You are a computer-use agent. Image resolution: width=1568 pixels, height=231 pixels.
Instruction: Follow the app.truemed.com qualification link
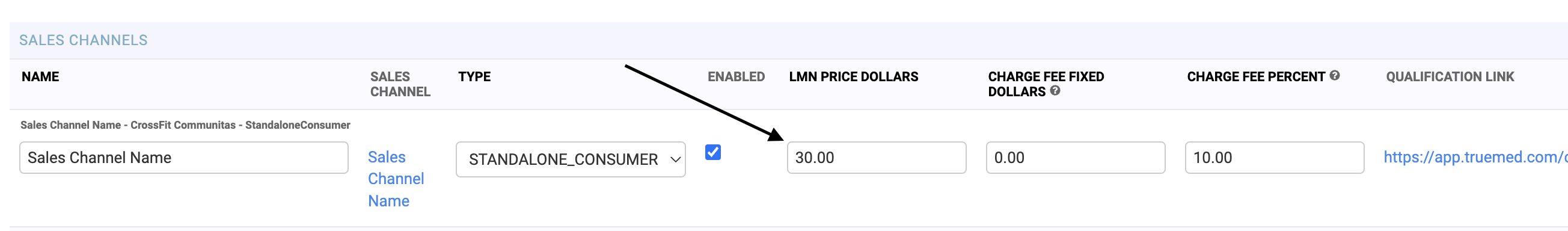(x=1475, y=157)
